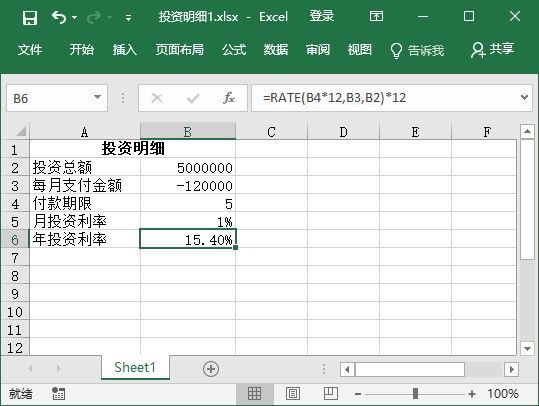Undo the last action
Viewport: 539px width, 406px height.
pyautogui.click(x=58, y=17)
